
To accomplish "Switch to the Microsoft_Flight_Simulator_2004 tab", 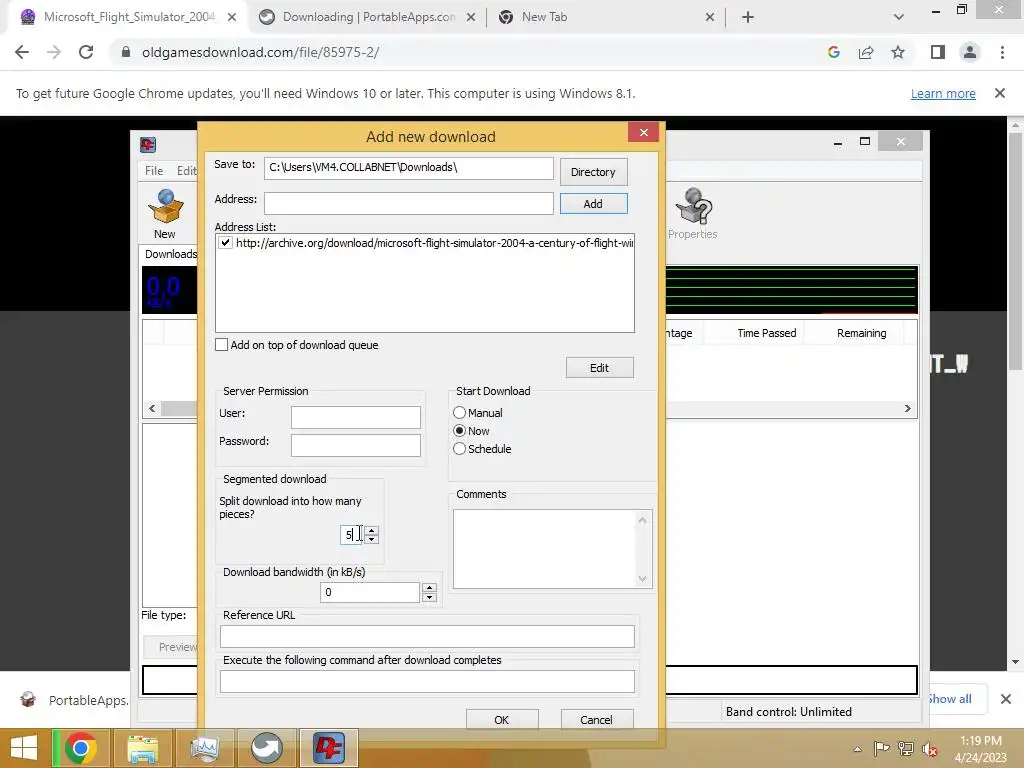I will [129, 17].
